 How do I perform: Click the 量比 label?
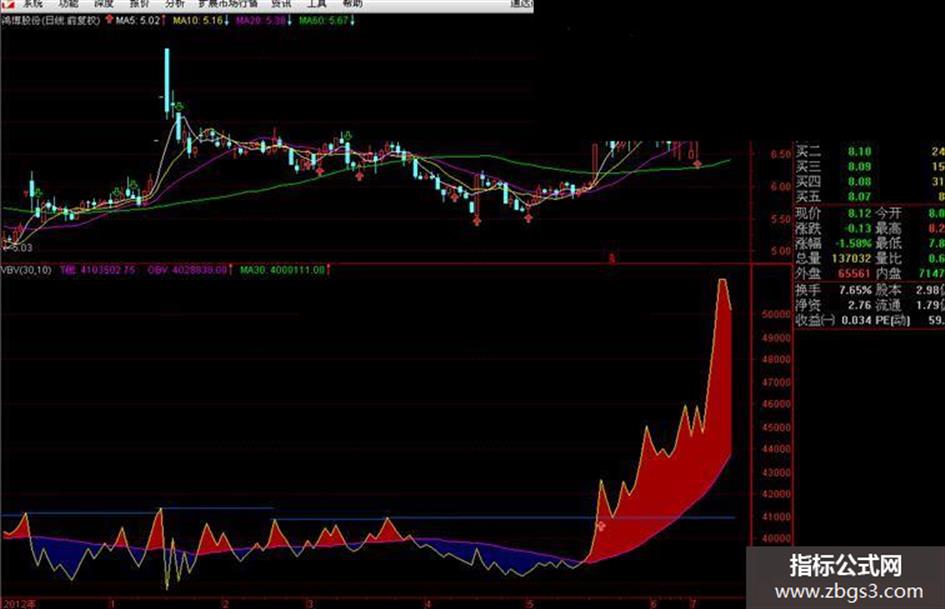(x=888, y=259)
